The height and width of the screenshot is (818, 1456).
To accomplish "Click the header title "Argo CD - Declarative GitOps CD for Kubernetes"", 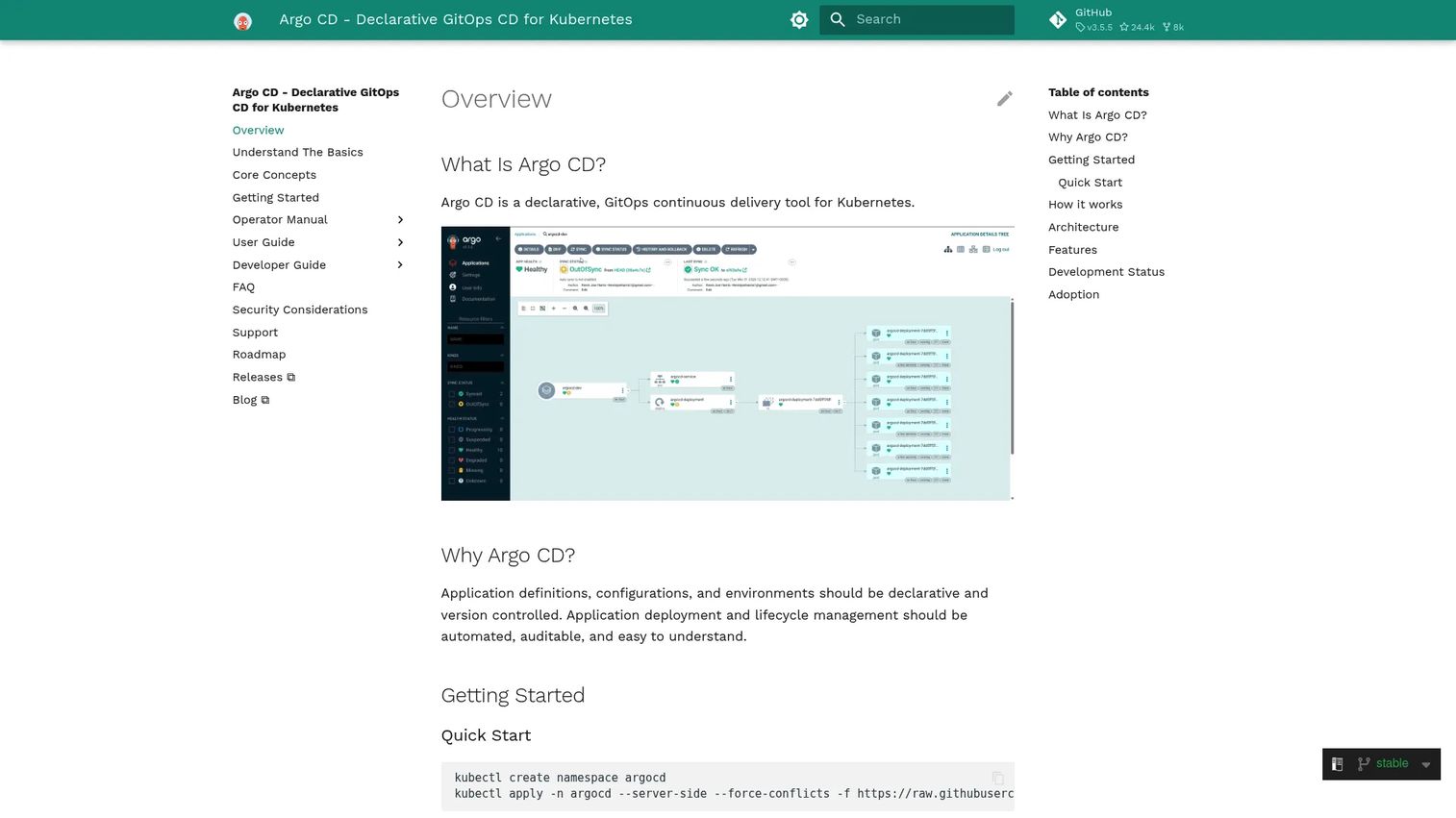I will 456,19.
